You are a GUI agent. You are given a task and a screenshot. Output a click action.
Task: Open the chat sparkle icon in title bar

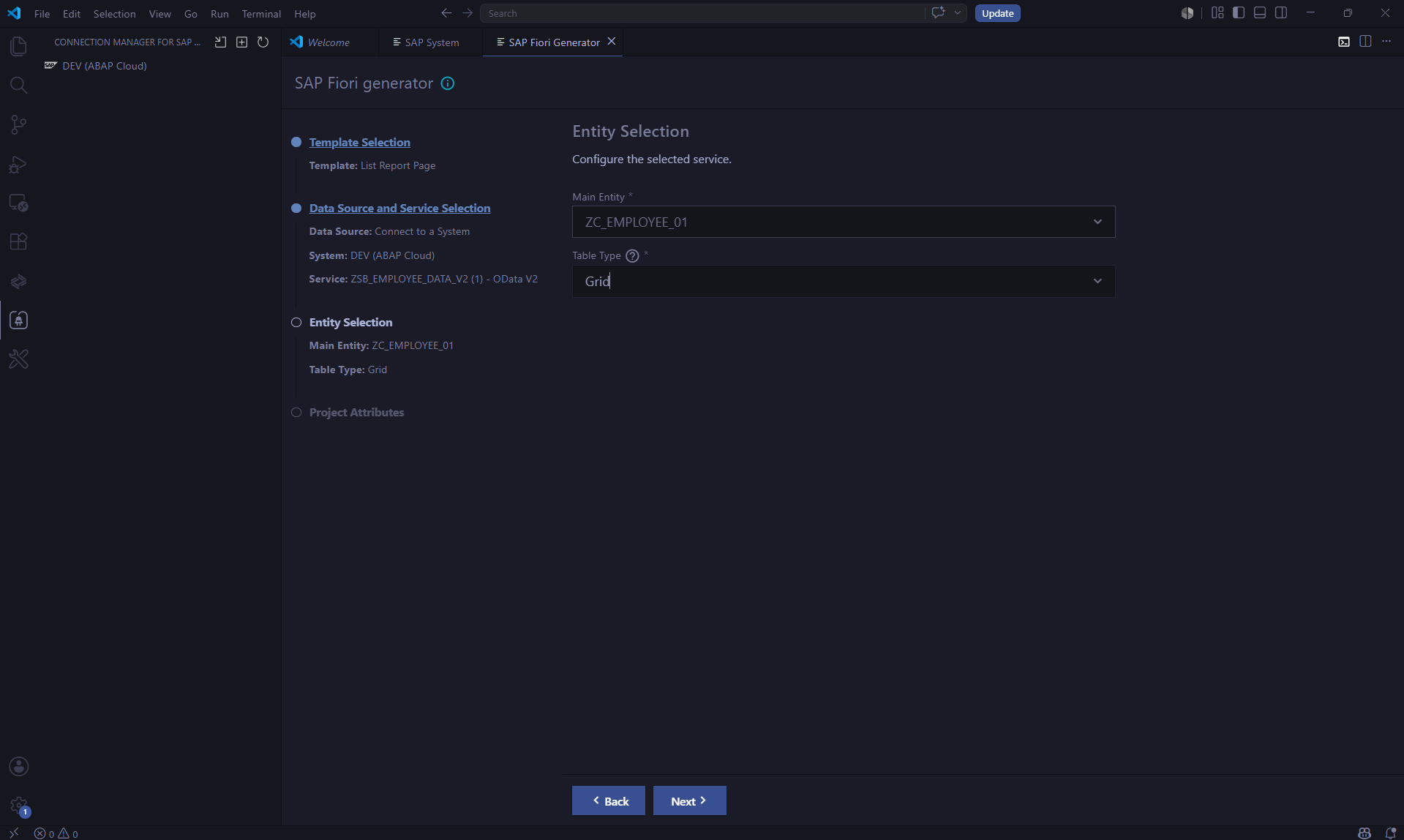(938, 13)
